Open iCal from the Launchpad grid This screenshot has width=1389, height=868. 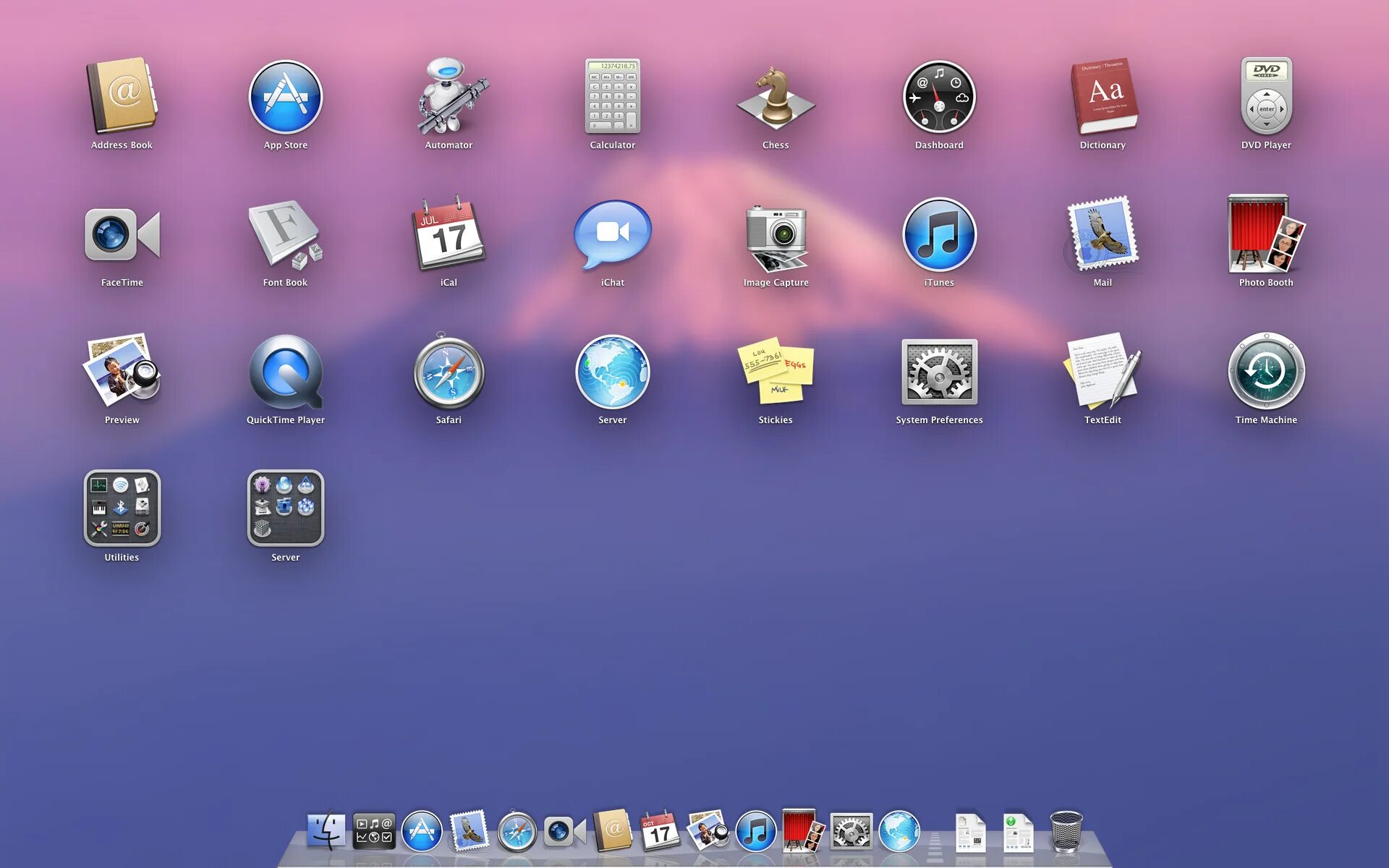coord(449,234)
